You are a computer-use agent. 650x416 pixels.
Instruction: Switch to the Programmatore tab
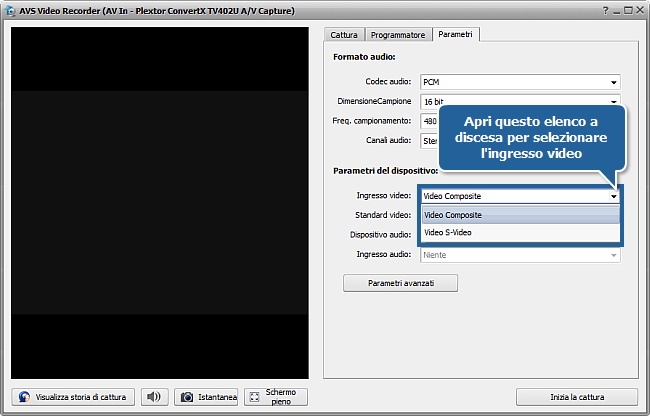click(398, 35)
